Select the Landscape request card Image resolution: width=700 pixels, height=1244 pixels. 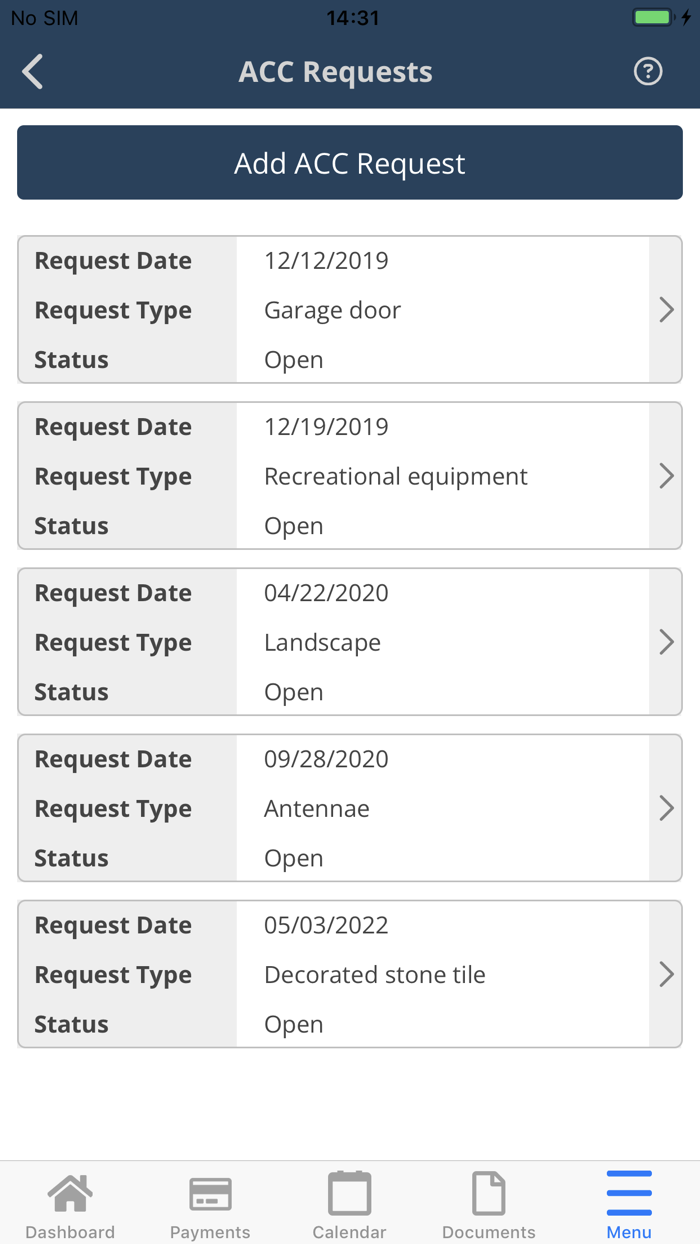(x=350, y=642)
